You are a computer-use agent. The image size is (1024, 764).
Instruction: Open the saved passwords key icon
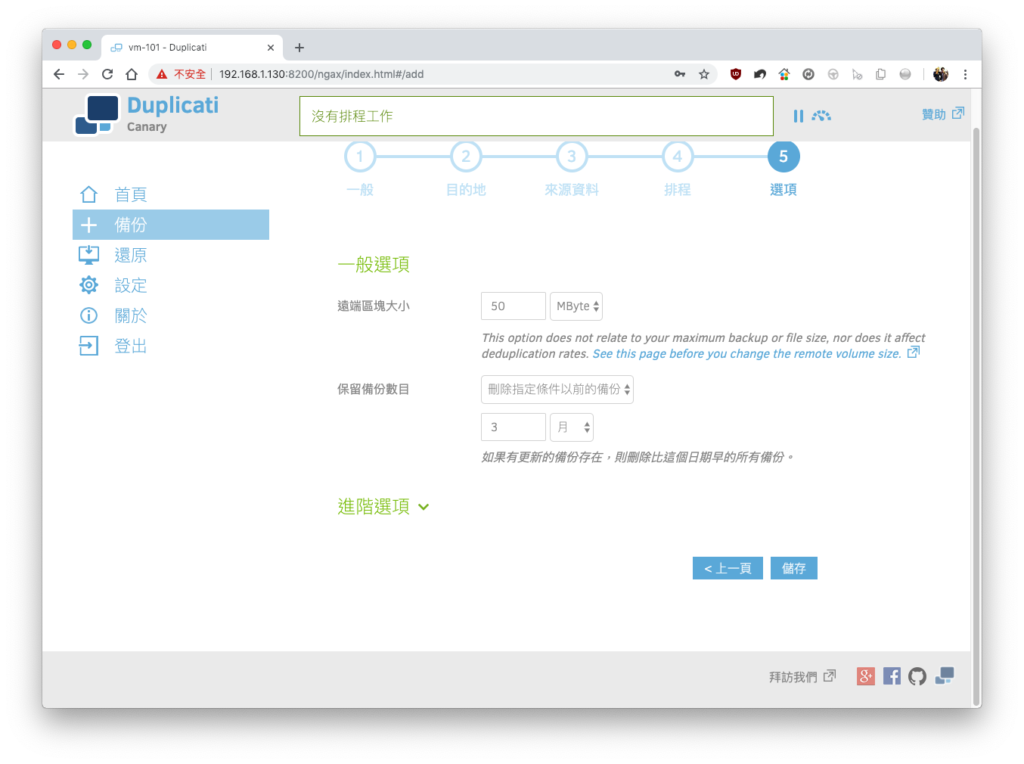pos(680,74)
